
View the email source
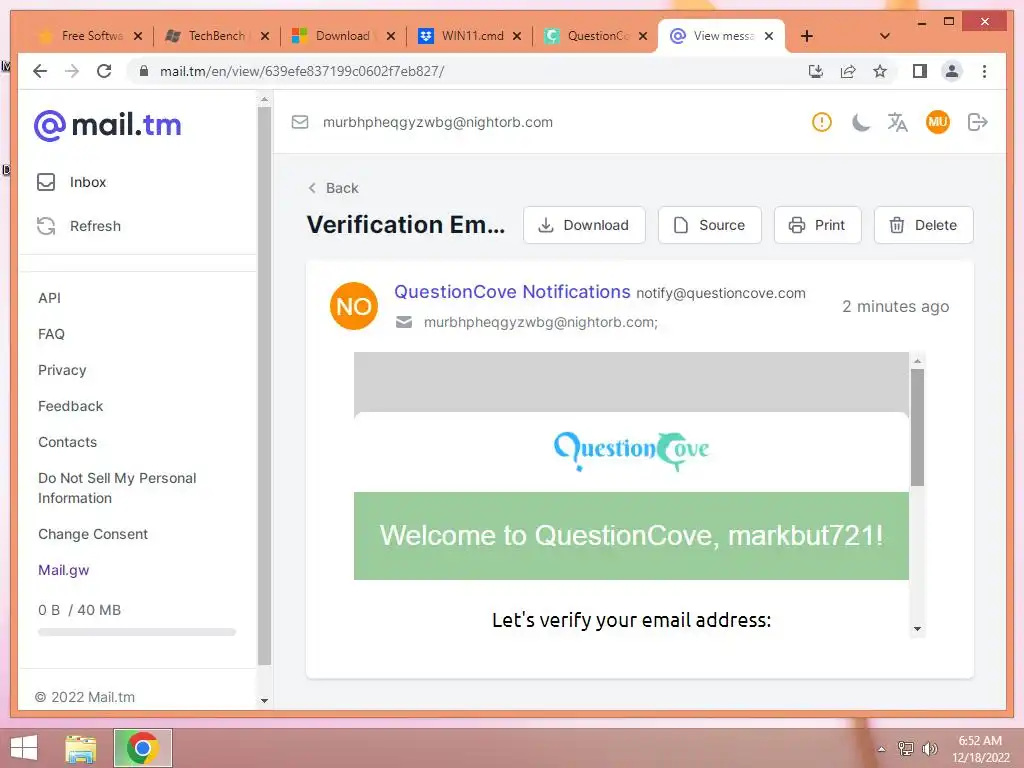point(710,225)
